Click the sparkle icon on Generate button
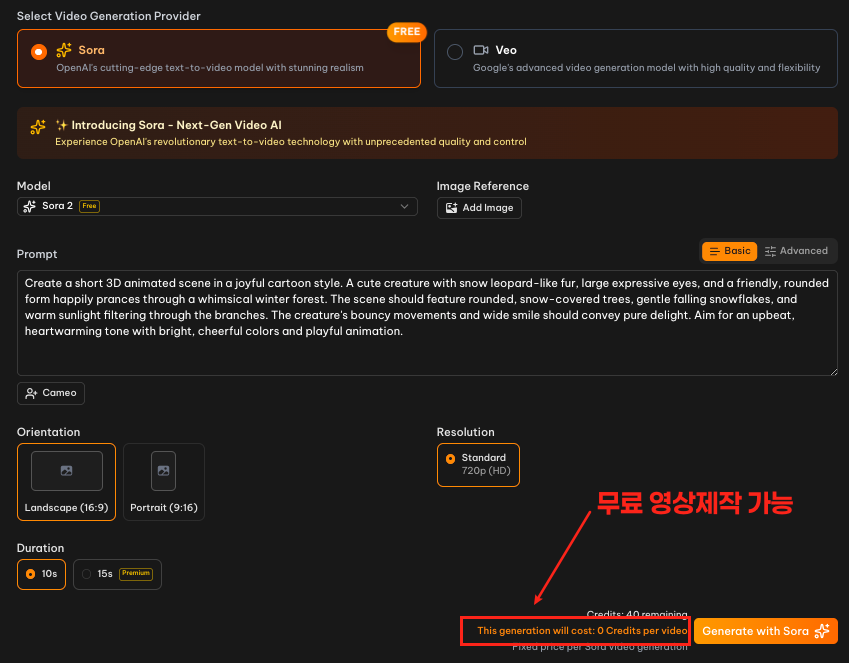 [822, 631]
